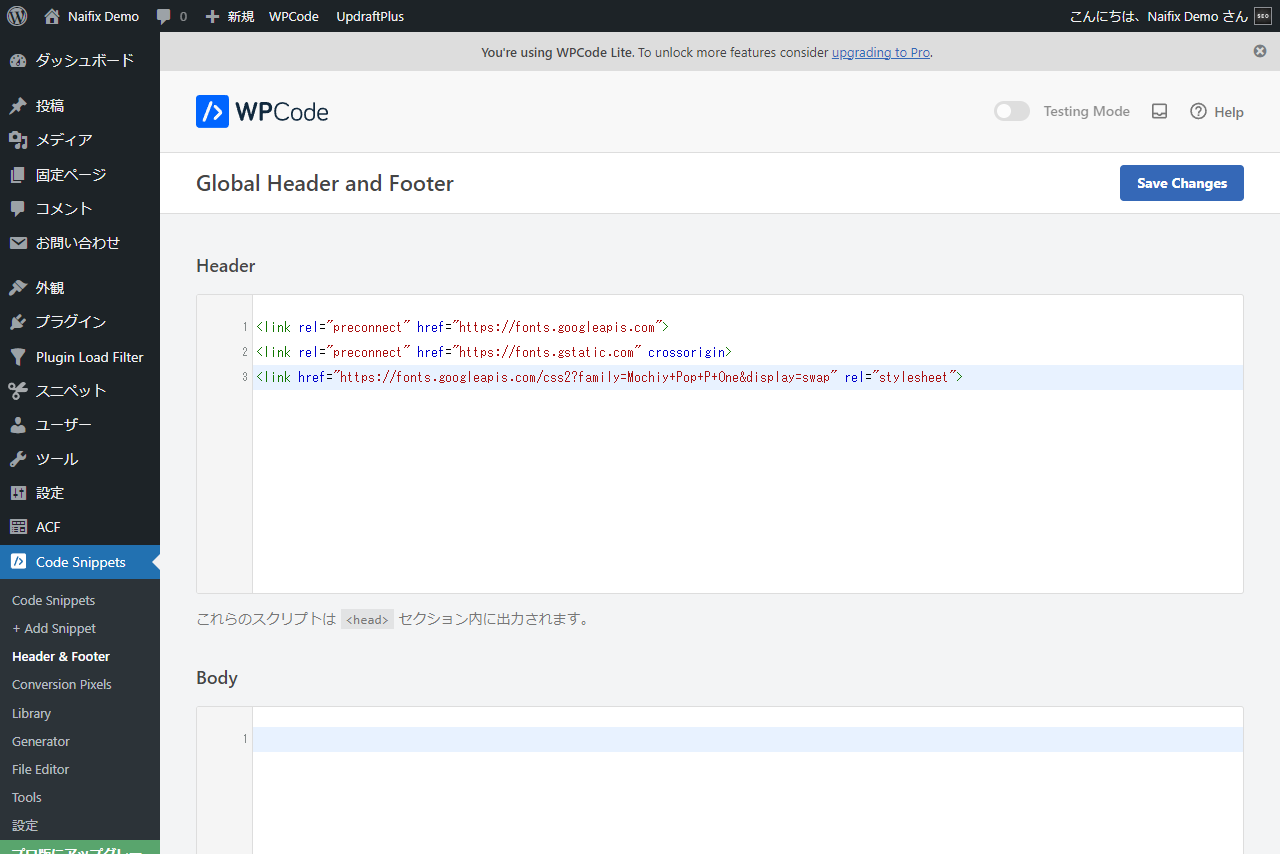Open 固定ページ menu

coord(80,174)
